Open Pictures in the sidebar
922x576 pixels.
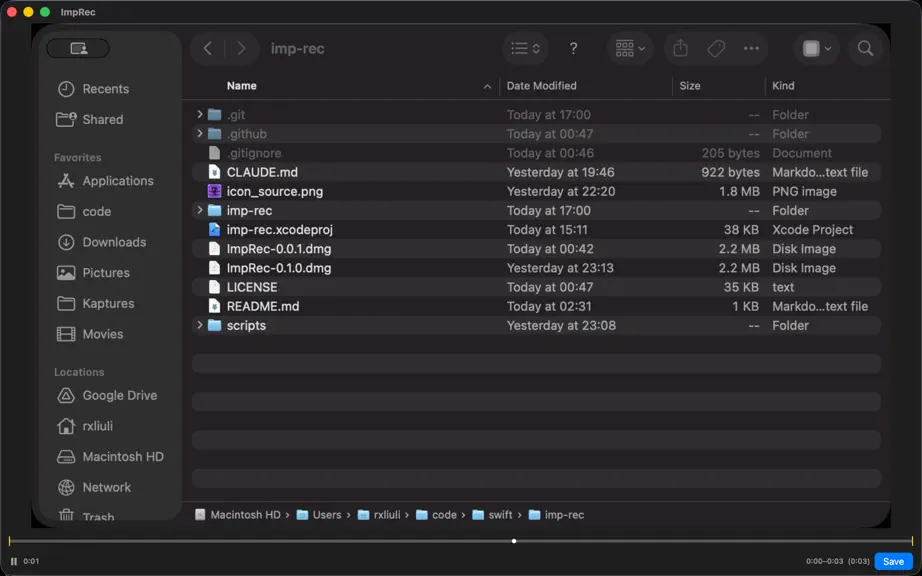coord(93,273)
